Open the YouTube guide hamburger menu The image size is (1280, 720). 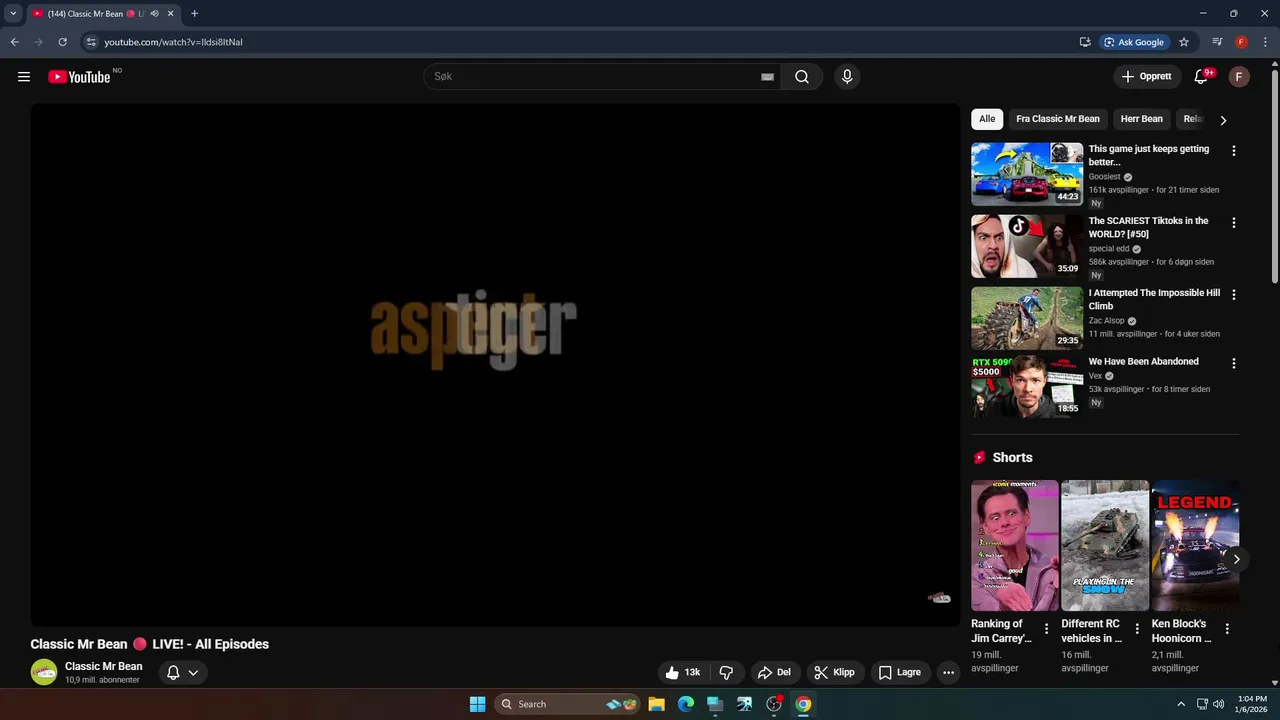(24, 77)
